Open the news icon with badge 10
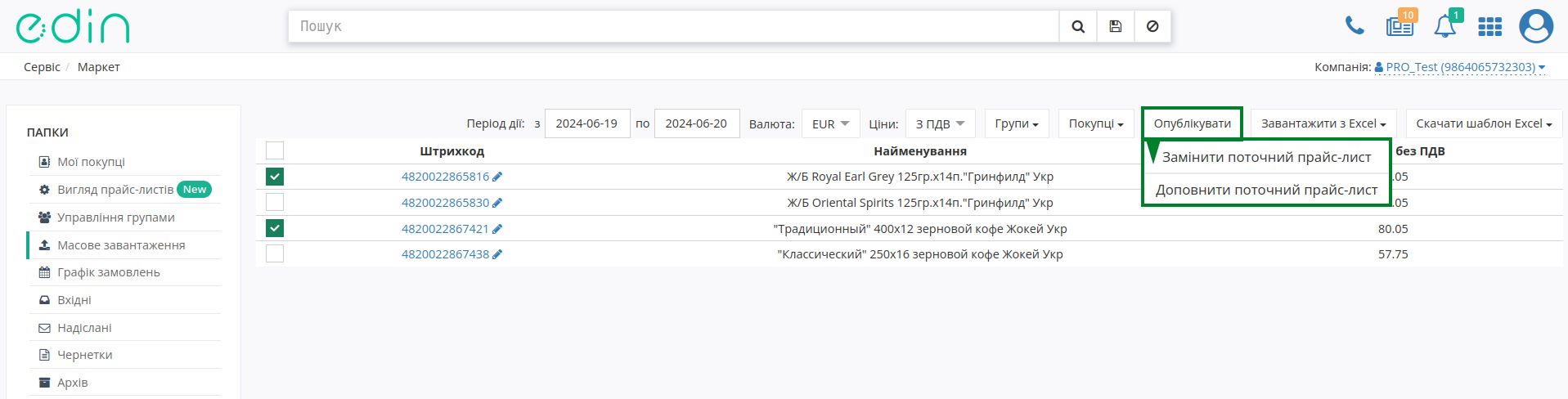 (x=1400, y=26)
